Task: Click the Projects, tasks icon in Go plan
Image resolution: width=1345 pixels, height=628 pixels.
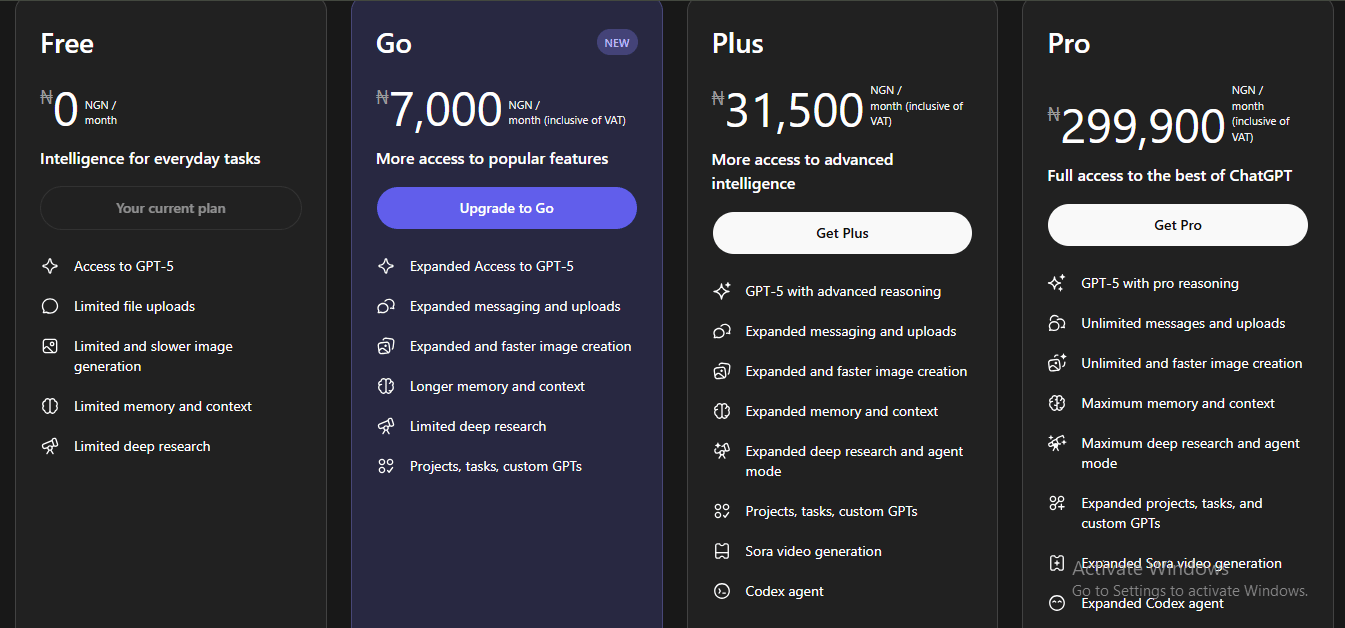Action: [x=386, y=466]
